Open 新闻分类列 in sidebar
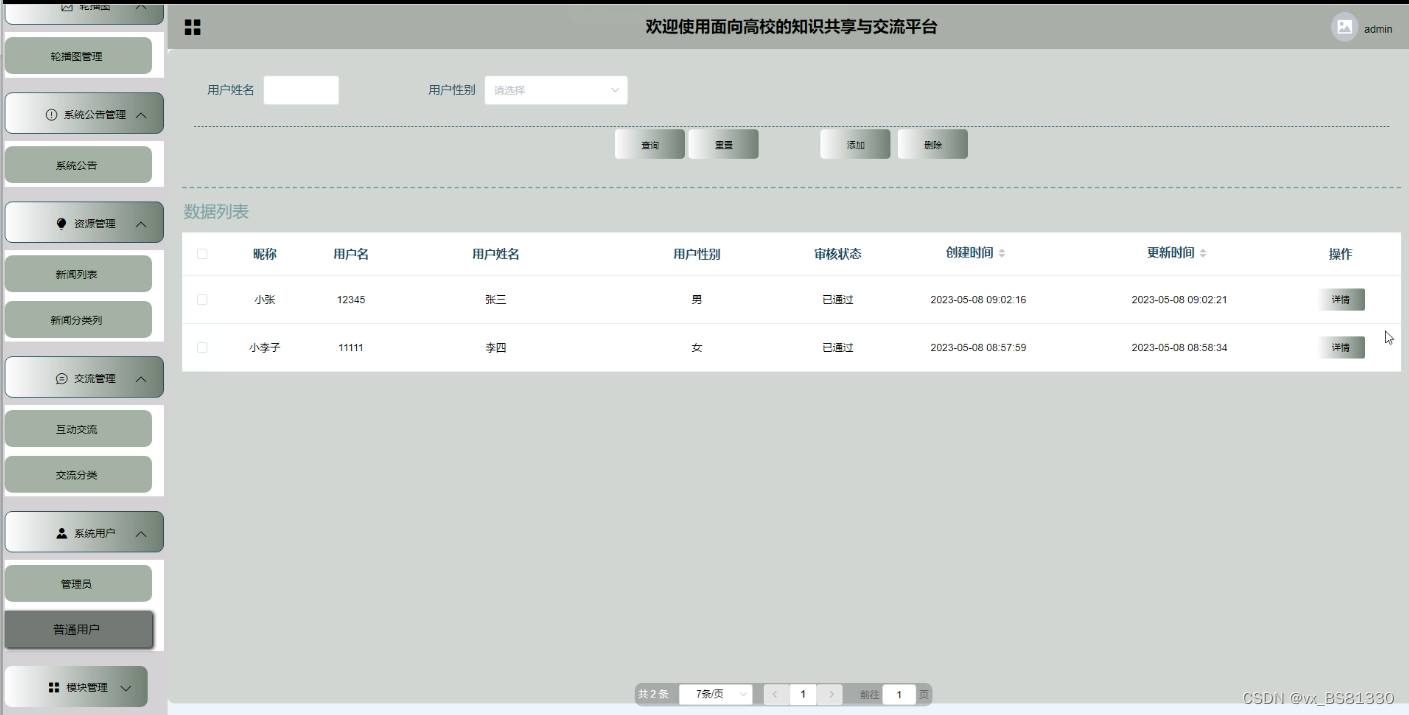The width and height of the screenshot is (1409, 715). [x=78, y=320]
